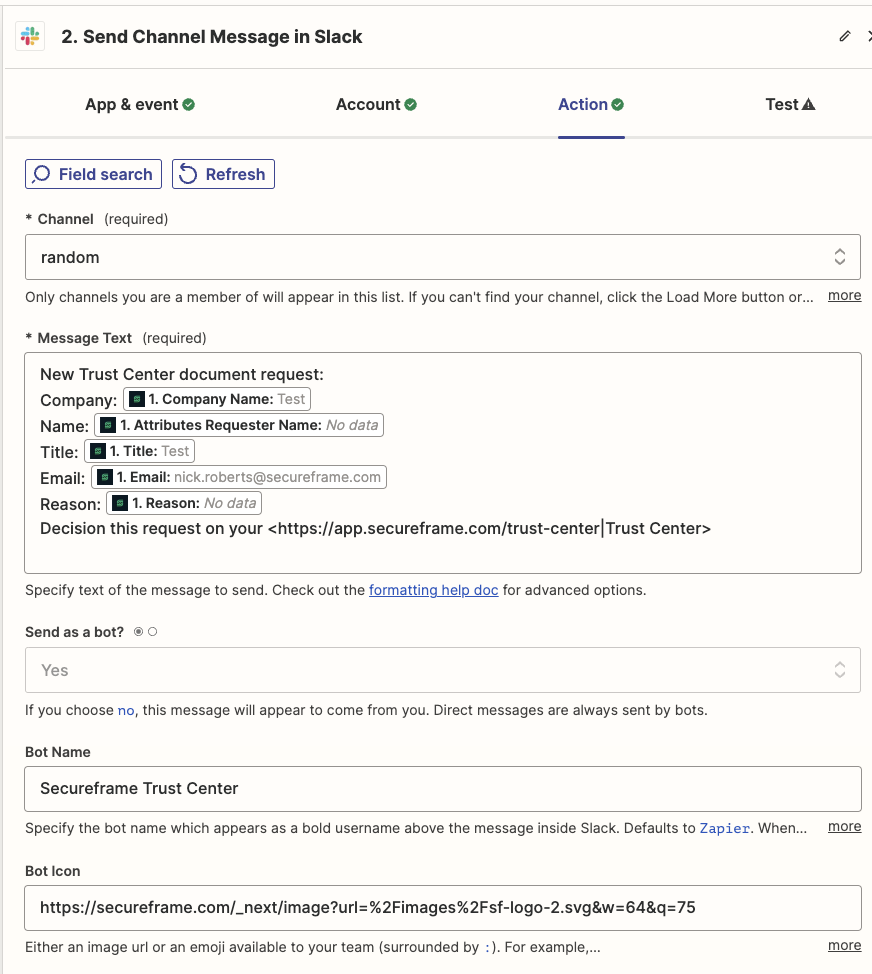Click the Channel dropdown up-down arrows
This screenshot has width=872, height=974.
(x=840, y=257)
